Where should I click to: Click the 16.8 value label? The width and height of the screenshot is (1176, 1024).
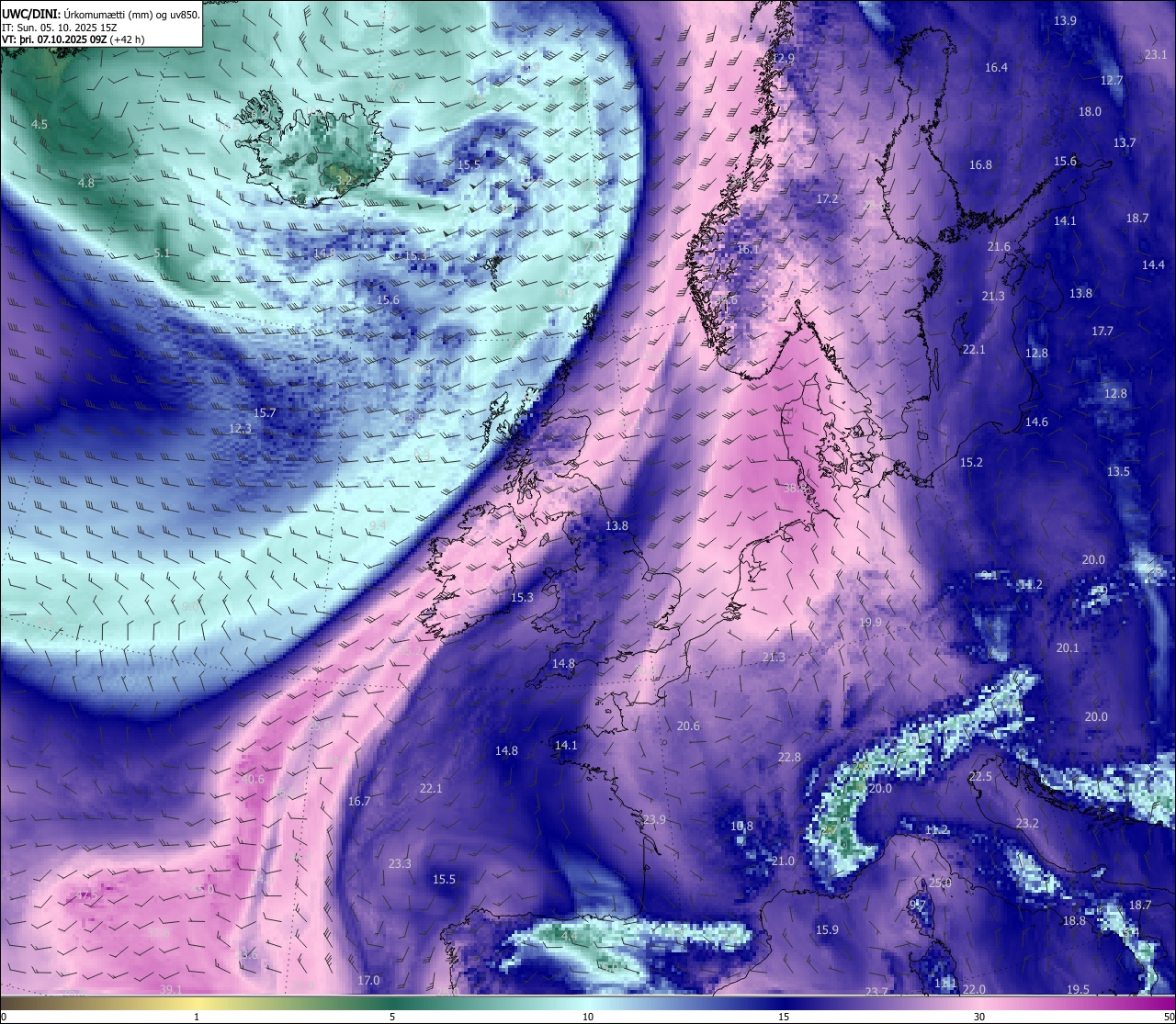pos(980,165)
